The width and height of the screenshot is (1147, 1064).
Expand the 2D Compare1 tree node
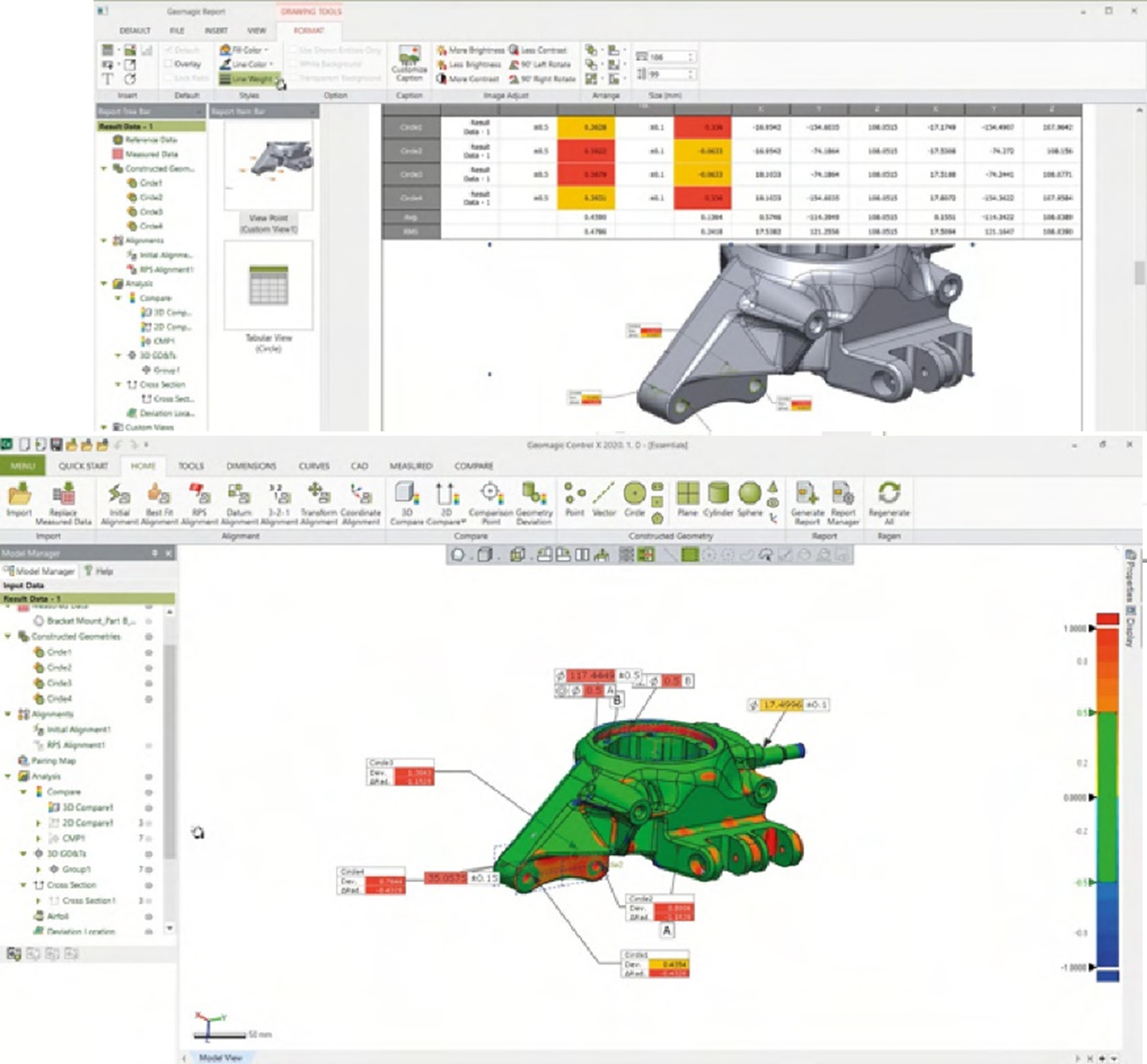click(38, 823)
